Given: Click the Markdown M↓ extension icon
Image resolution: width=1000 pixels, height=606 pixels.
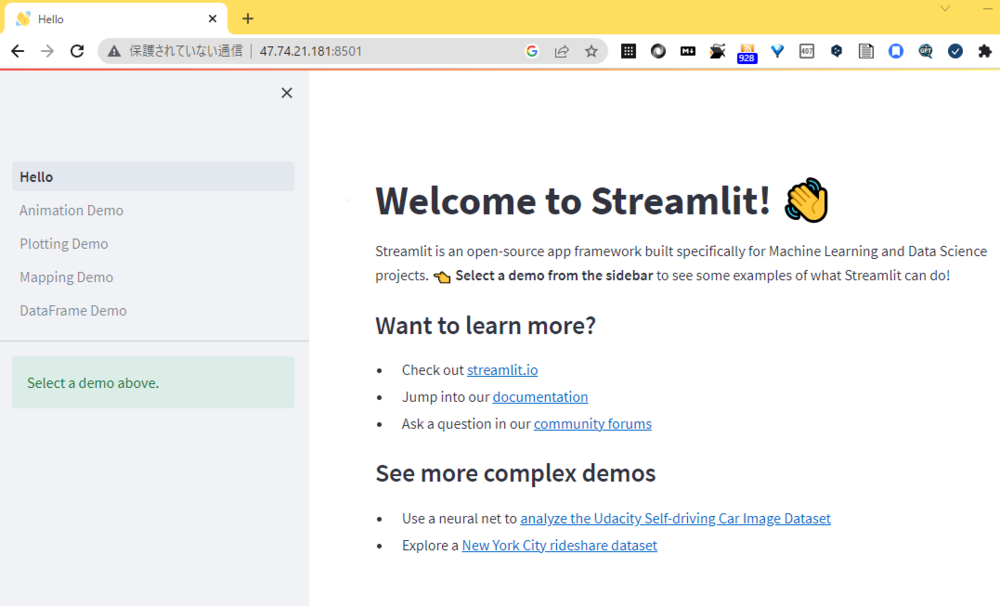Looking at the screenshot, I should click(x=688, y=51).
